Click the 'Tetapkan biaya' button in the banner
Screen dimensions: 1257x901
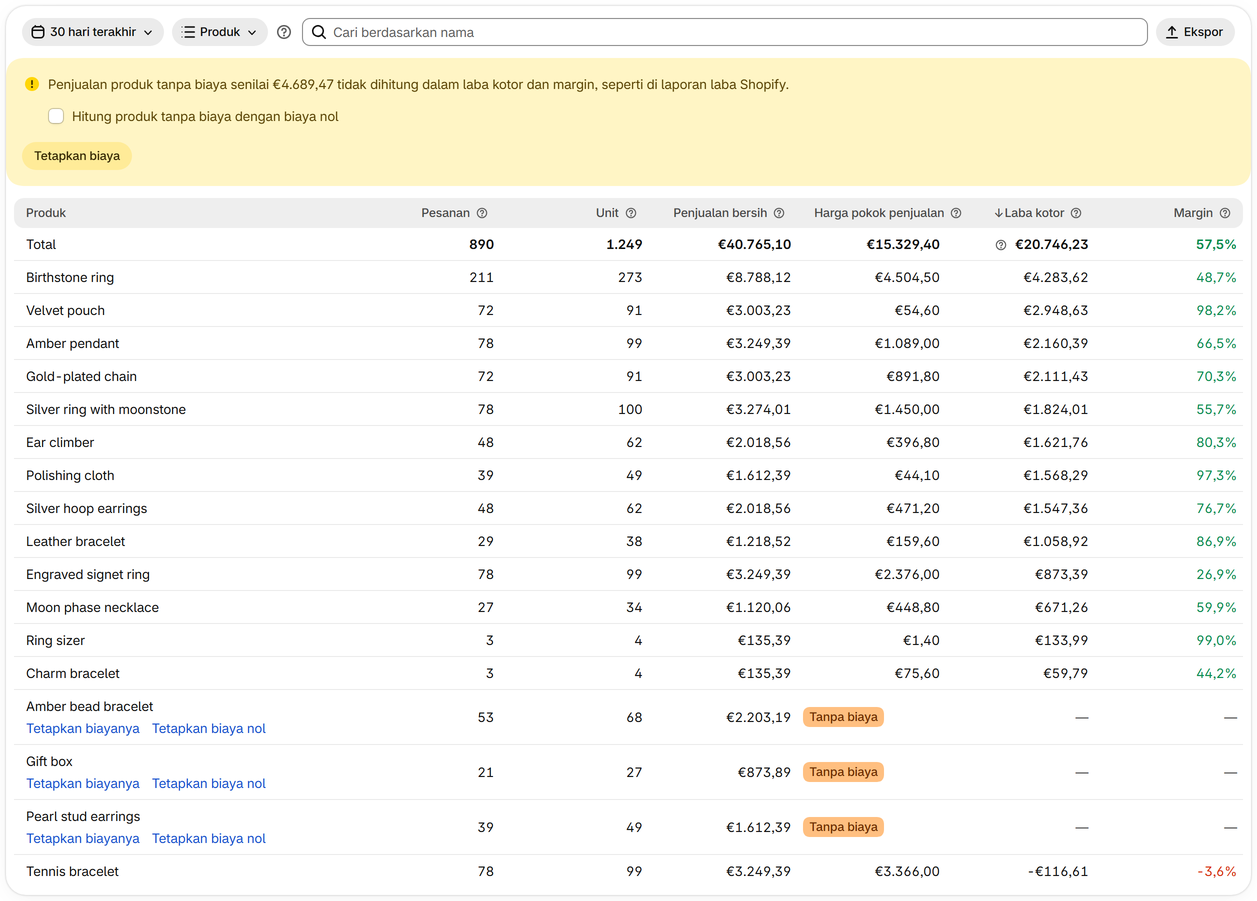(x=77, y=156)
